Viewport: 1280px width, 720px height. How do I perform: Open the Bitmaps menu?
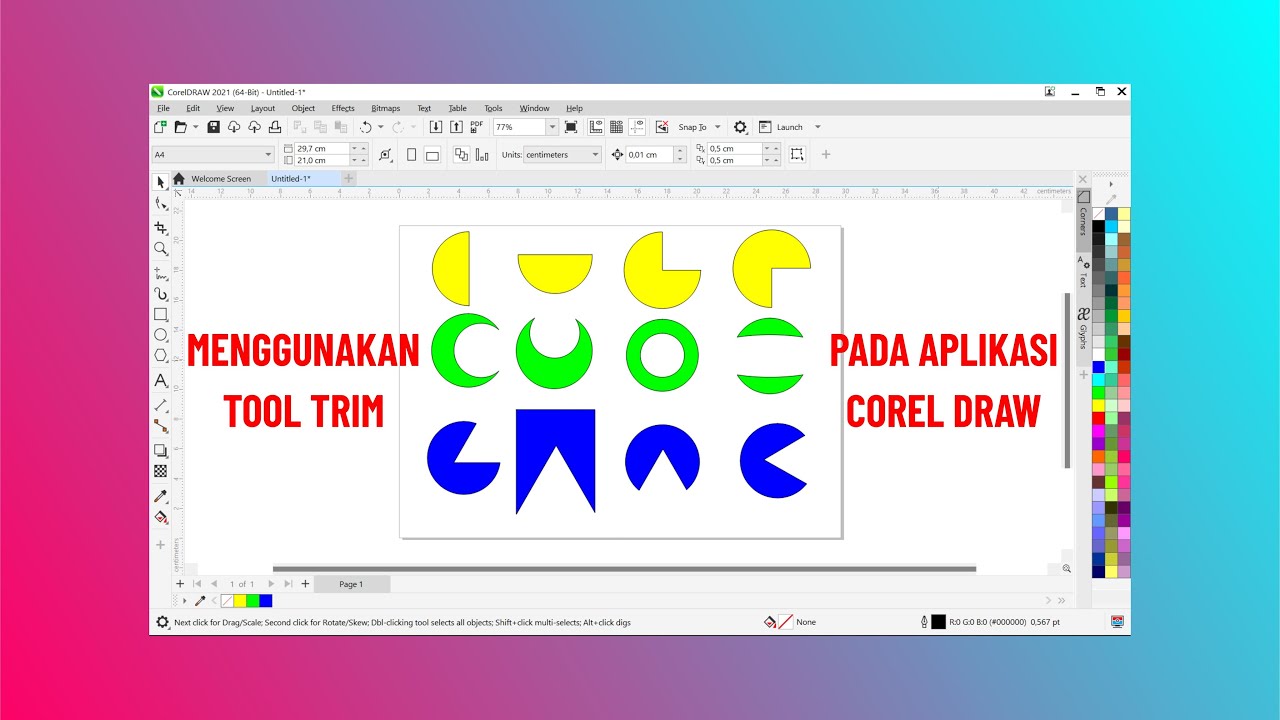click(x=385, y=108)
